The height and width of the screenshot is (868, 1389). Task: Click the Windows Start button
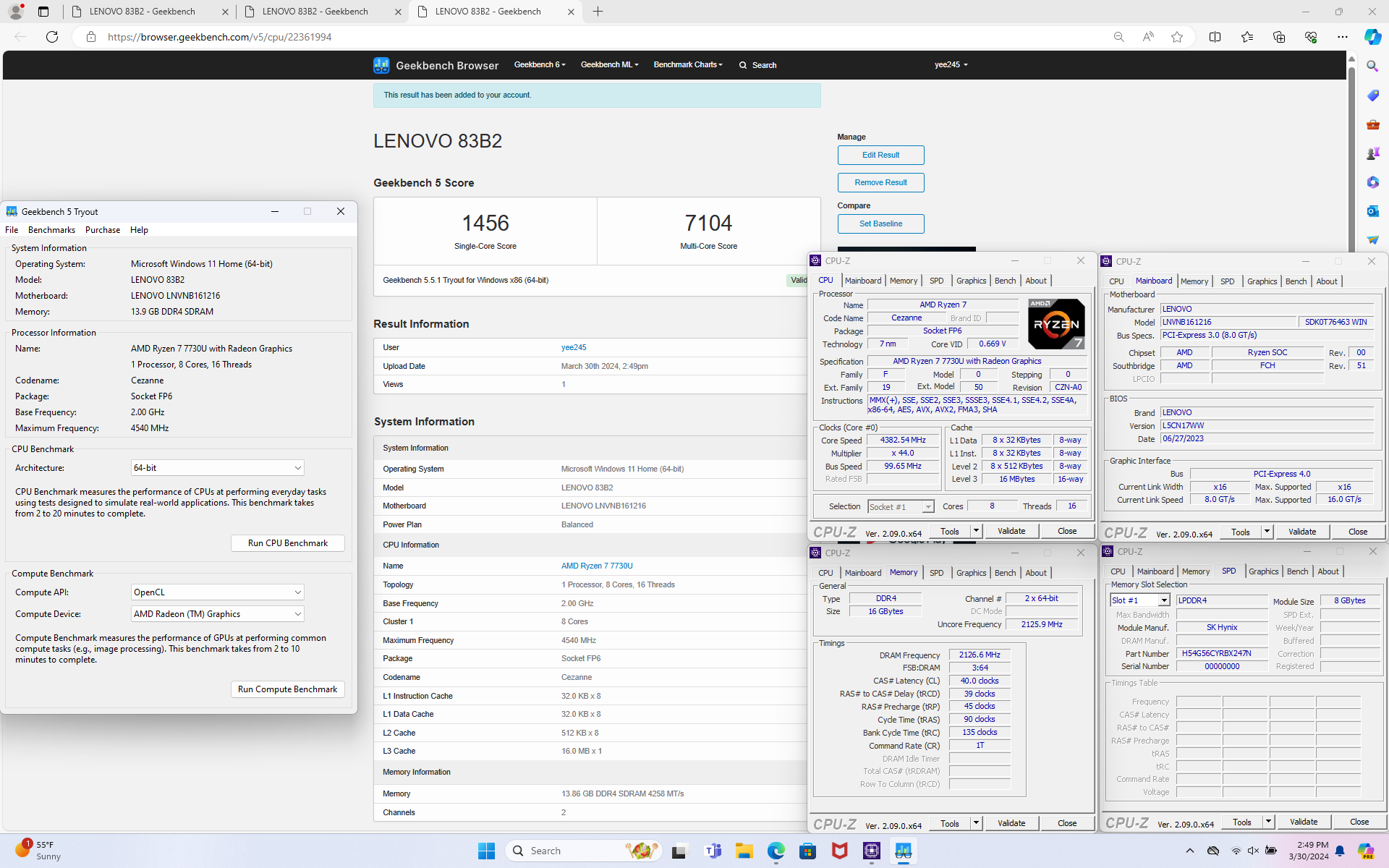point(486,851)
